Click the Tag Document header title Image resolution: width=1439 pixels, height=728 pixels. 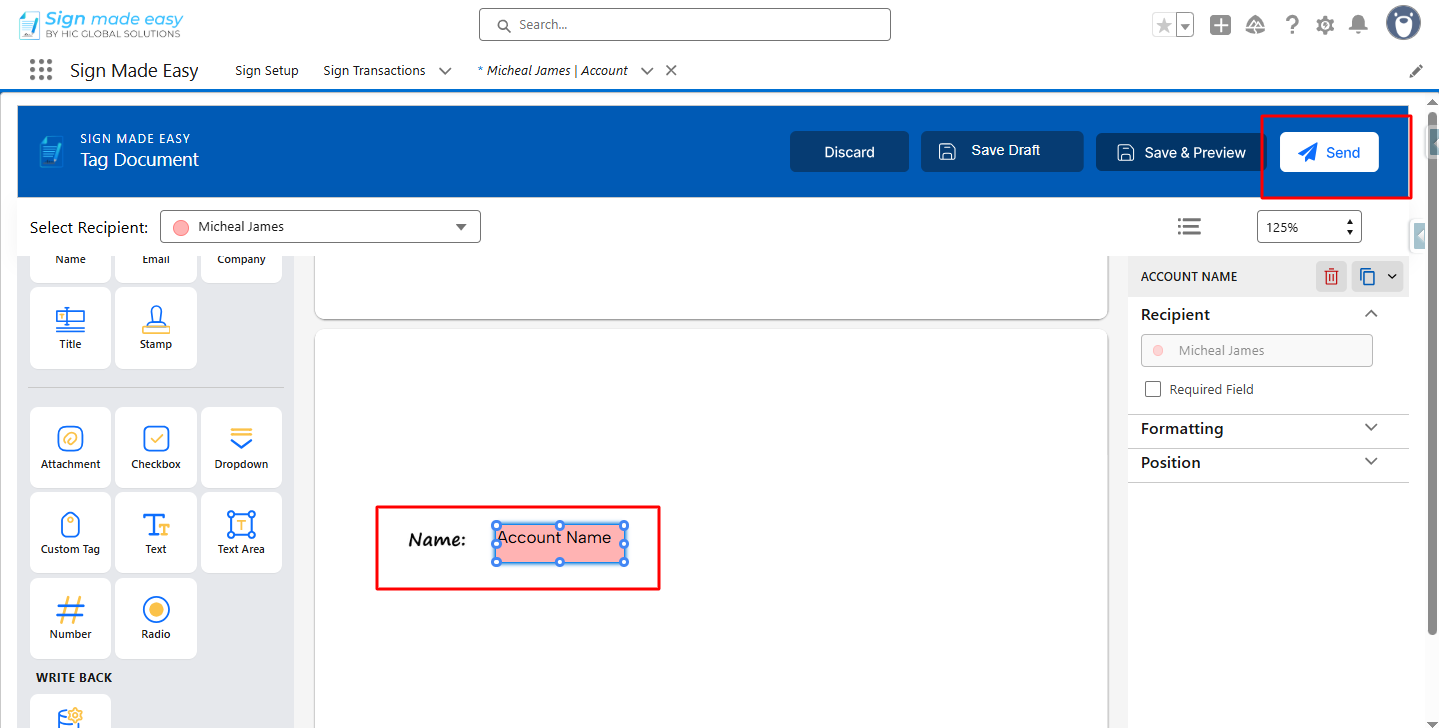click(140, 160)
